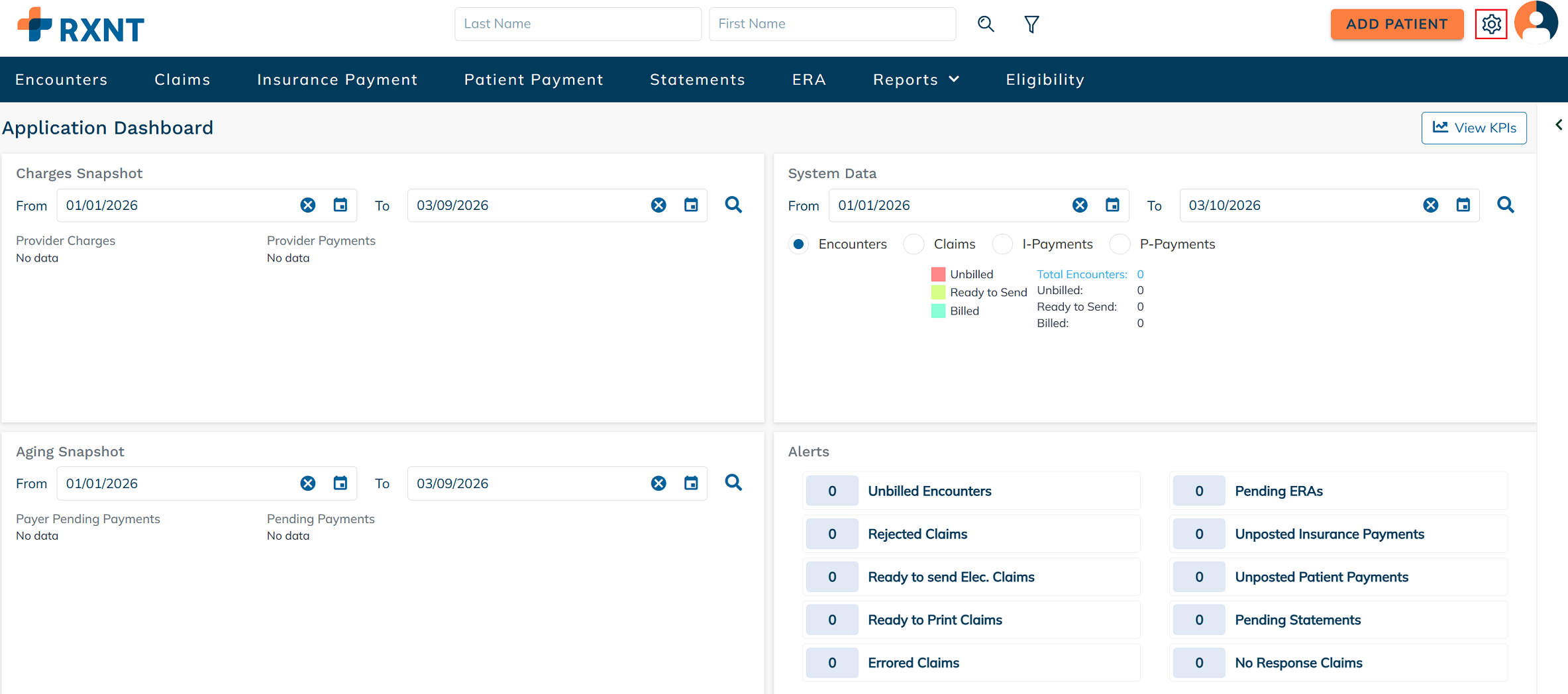Viewport: 1568px width, 694px height.
Task: Click the ADD PATIENT button
Action: click(x=1396, y=25)
